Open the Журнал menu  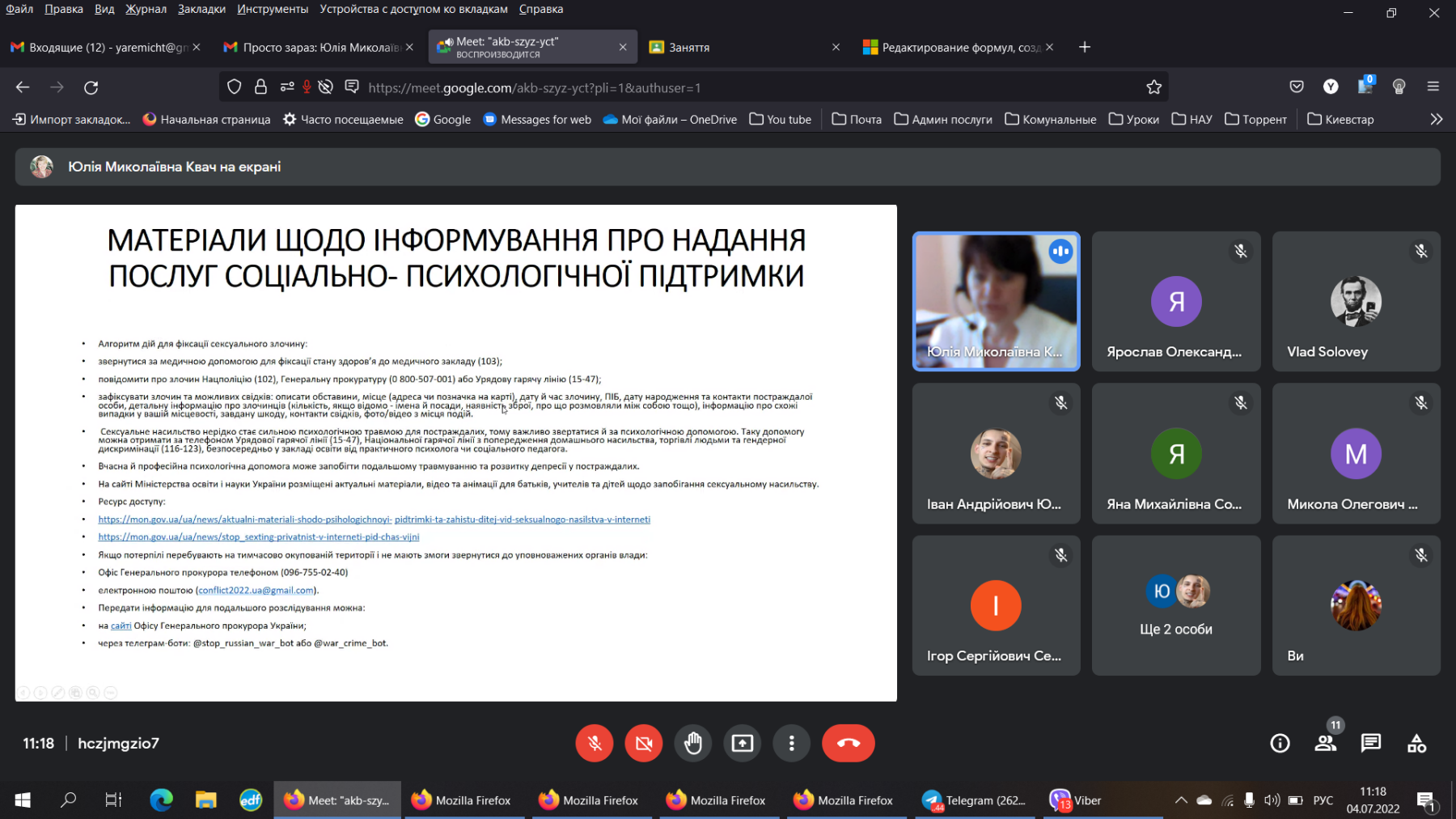[146, 9]
